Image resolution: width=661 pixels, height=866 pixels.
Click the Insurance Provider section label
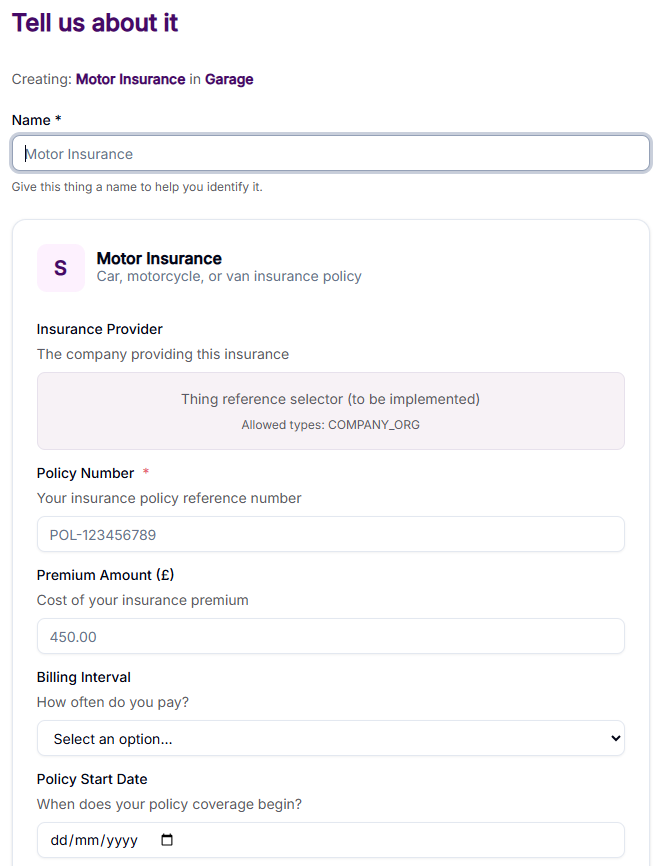pos(99,329)
